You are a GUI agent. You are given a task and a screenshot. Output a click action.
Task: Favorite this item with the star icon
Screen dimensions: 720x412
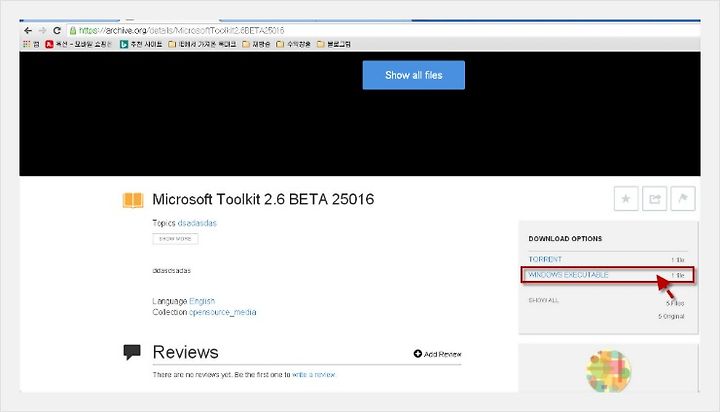point(626,199)
